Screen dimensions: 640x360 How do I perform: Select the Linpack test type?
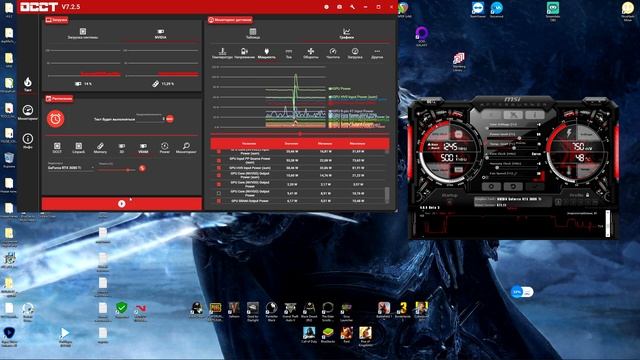coord(79,148)
